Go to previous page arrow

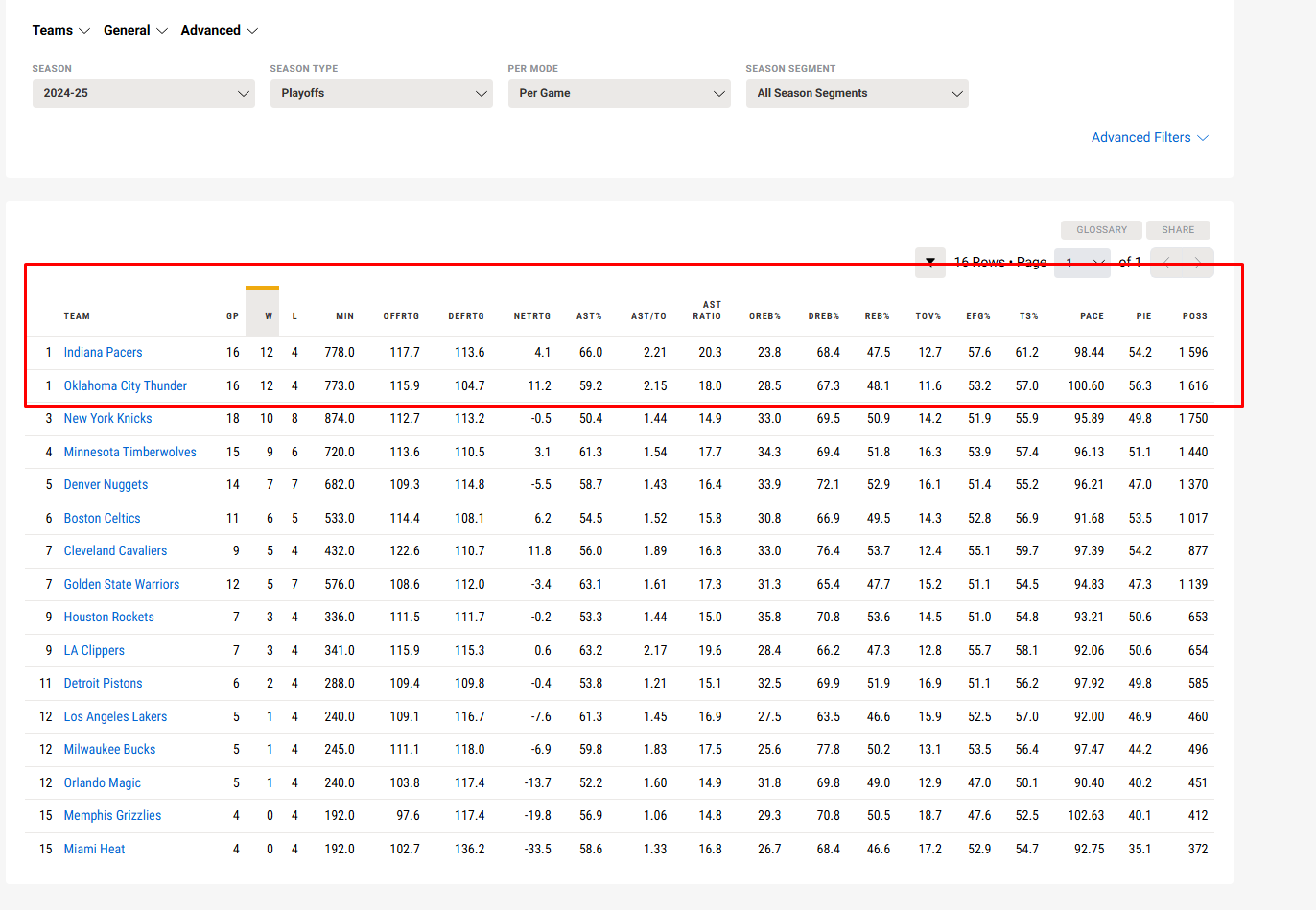tap(1166, 262)
